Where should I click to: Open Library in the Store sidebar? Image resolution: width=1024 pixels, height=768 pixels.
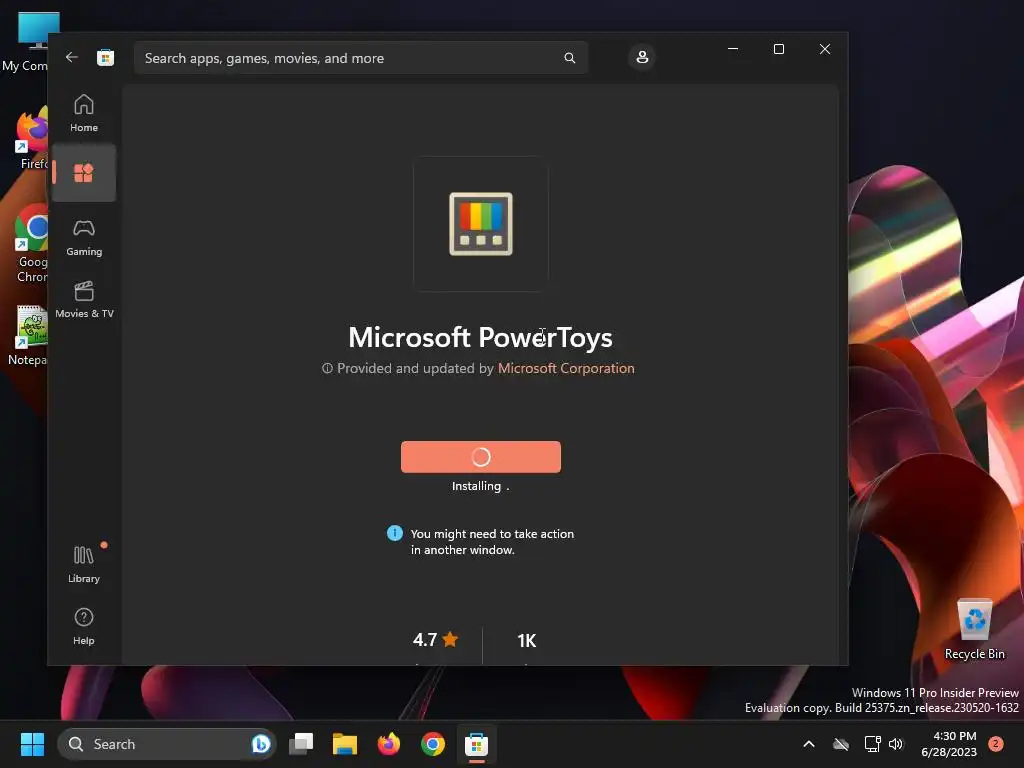[84, 564]
